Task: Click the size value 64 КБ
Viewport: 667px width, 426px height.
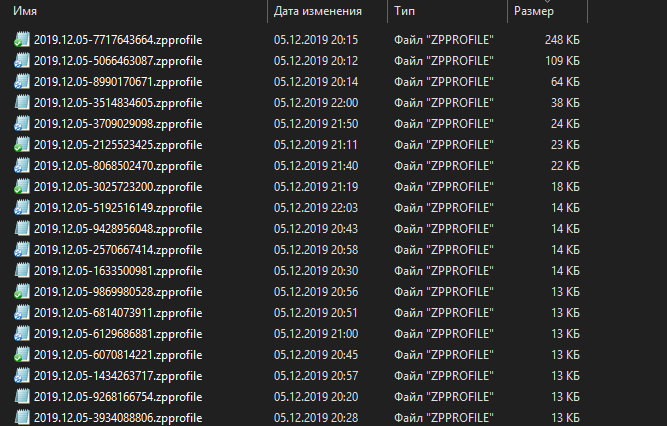Action: pyautogui.click(x=565, y=81)
